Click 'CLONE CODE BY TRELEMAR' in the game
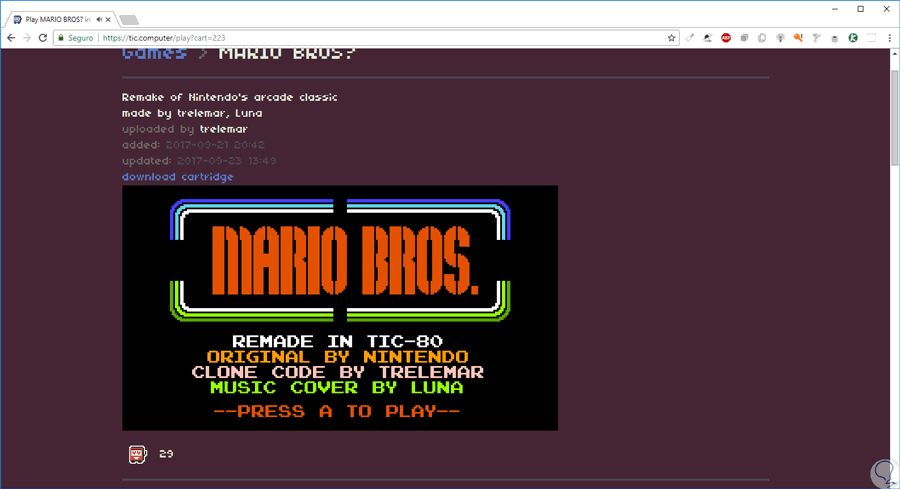This screenshot has height=489, width=900. click(x=338, y=372)
